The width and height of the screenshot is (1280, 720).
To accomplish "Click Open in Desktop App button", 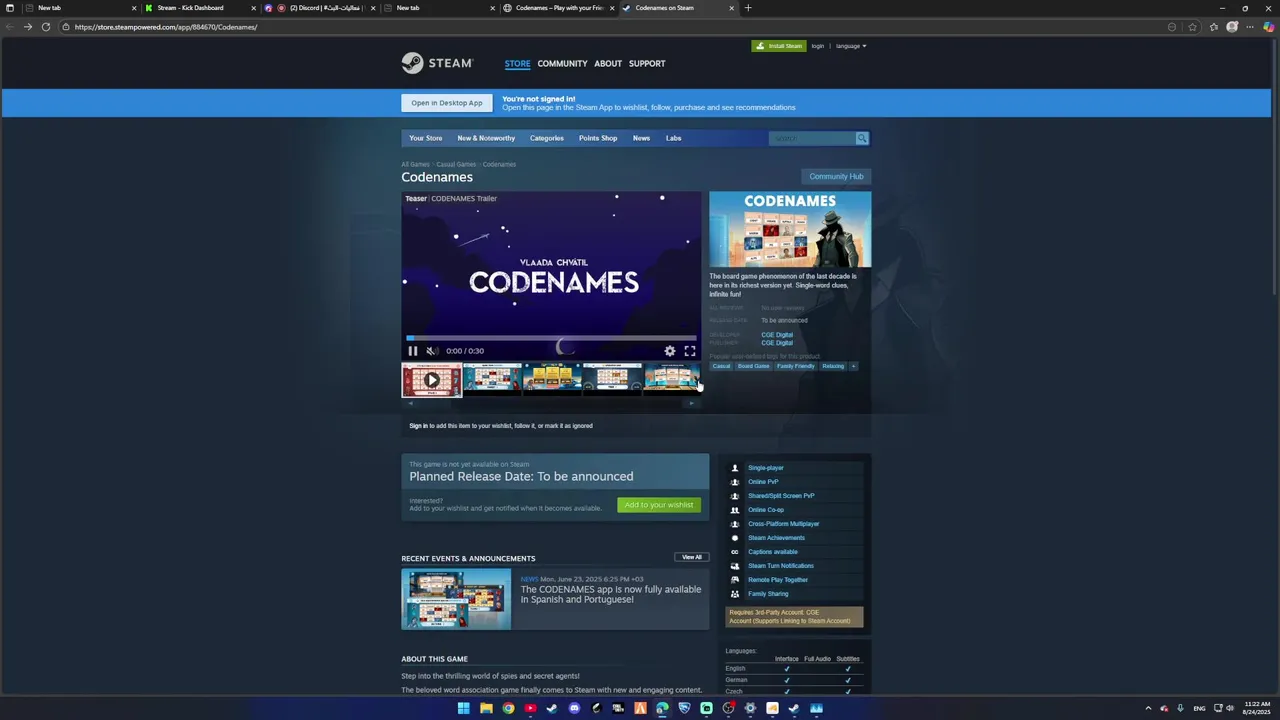I will 447,103.
